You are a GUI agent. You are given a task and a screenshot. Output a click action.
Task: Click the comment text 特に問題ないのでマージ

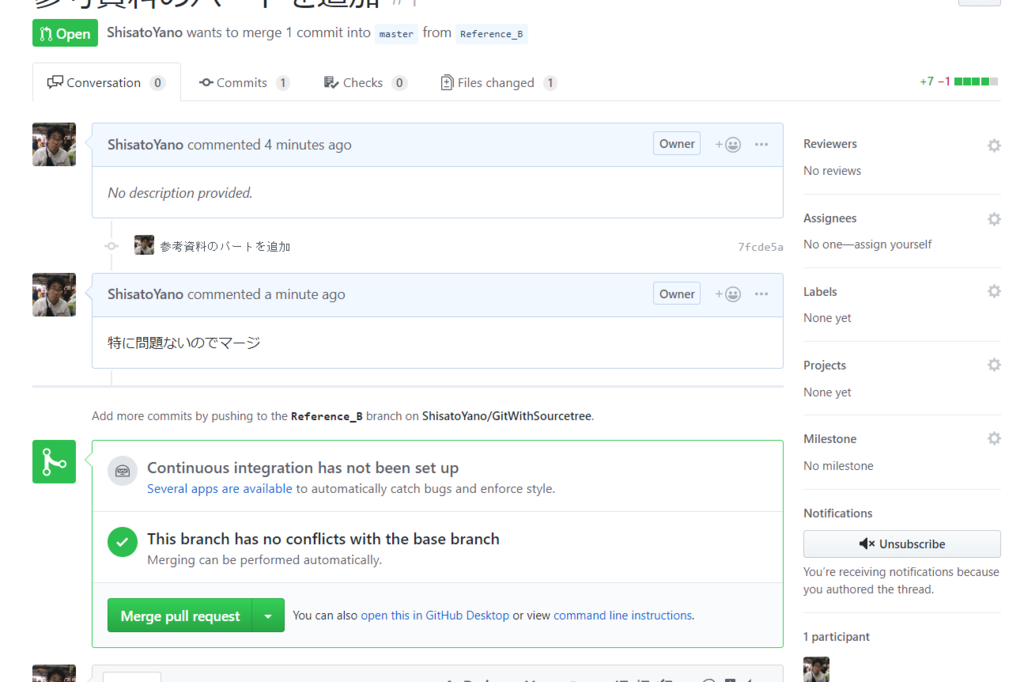point(184,342)
